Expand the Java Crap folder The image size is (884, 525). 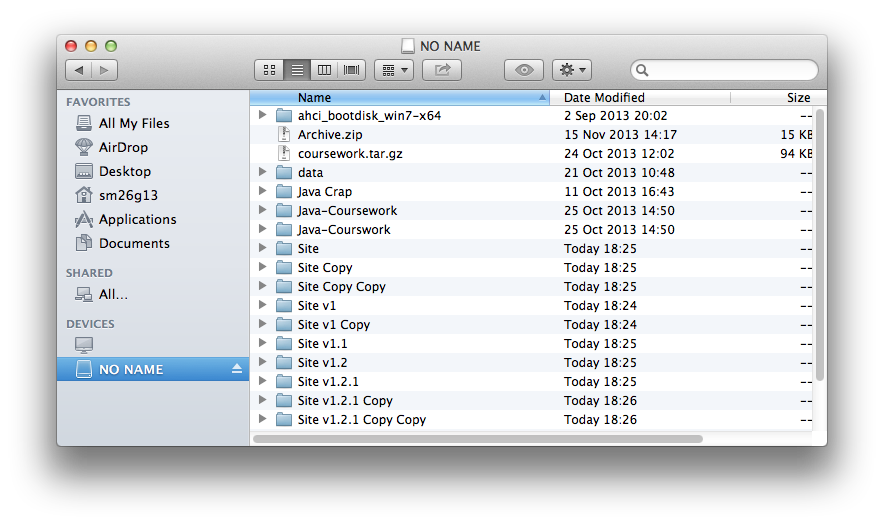coord(262,191)
